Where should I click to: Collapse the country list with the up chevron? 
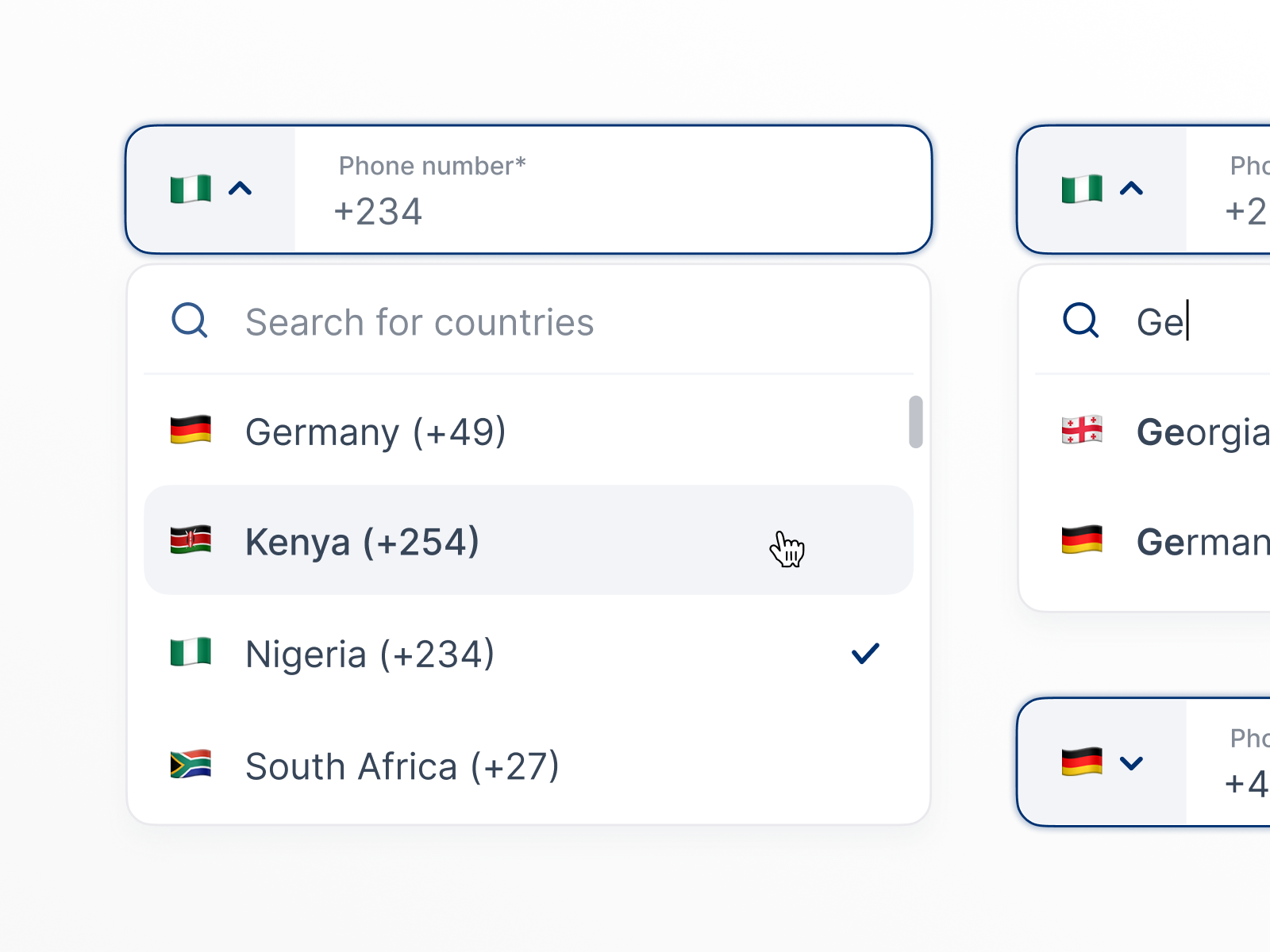(x=240, y=189)
